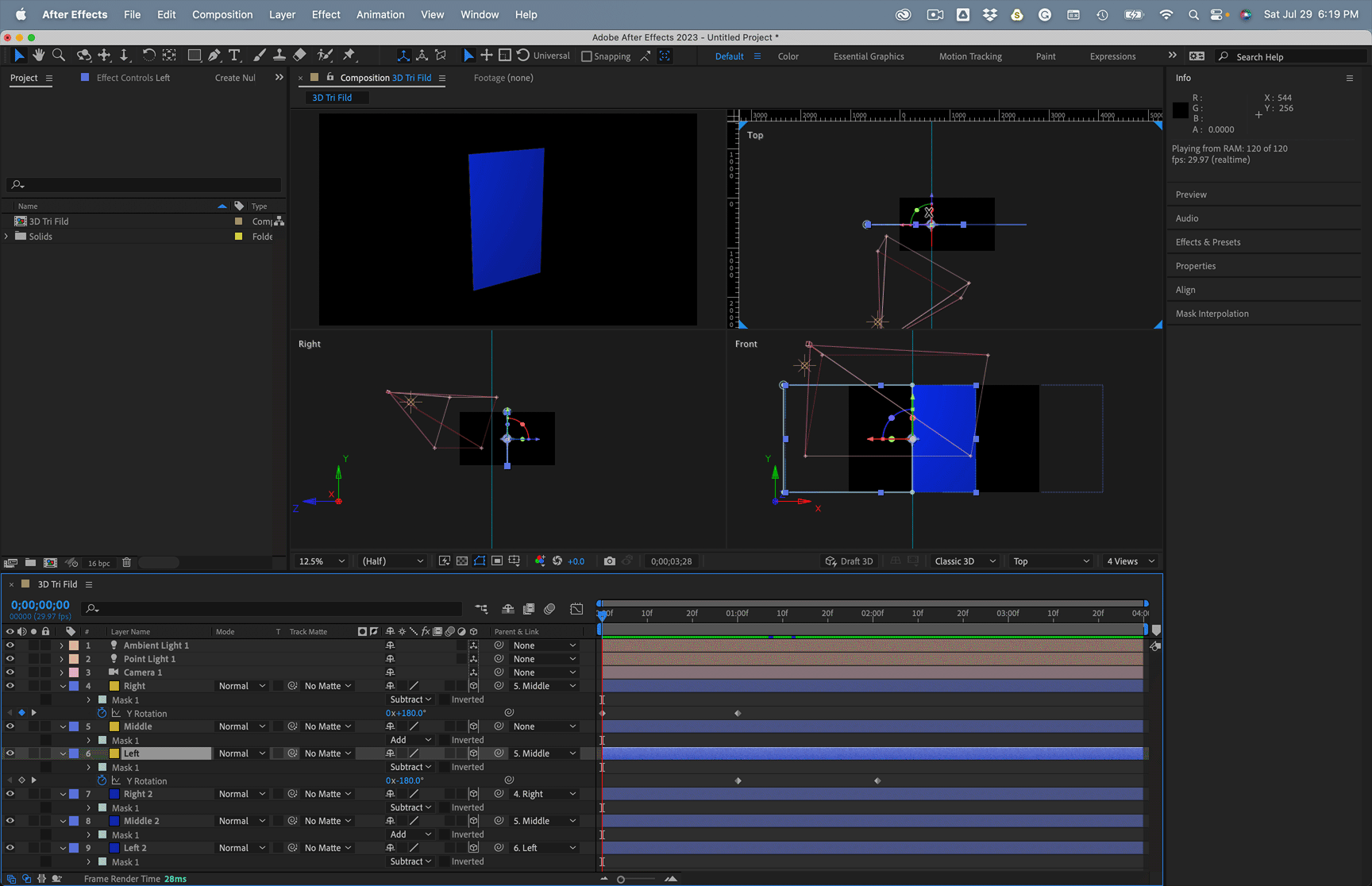The width and height of the screenshot is (1372, 886).
Task: Open parent dropdown for Right 2 layer
Action: click(544, 794)
